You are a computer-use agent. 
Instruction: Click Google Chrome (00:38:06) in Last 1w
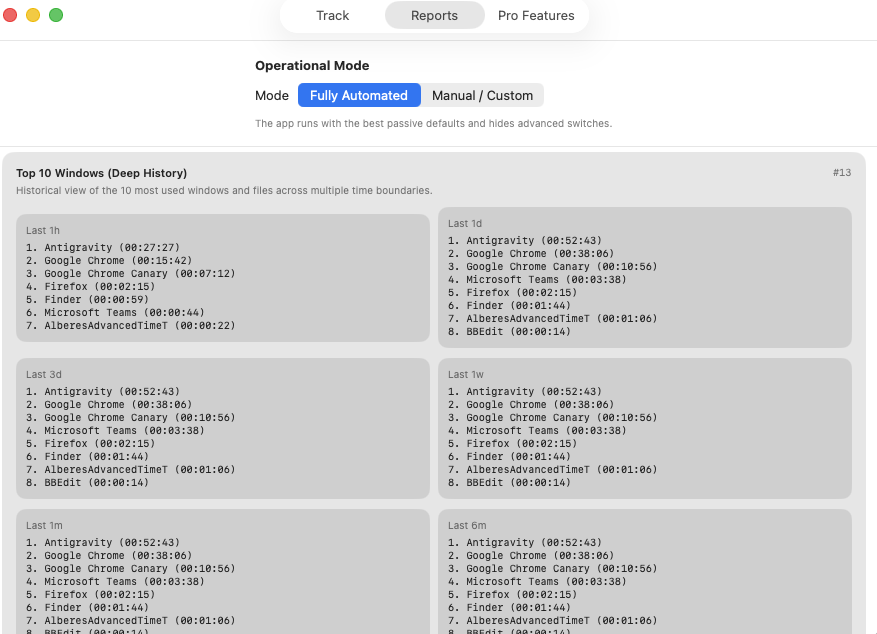[x=531, y=405]
